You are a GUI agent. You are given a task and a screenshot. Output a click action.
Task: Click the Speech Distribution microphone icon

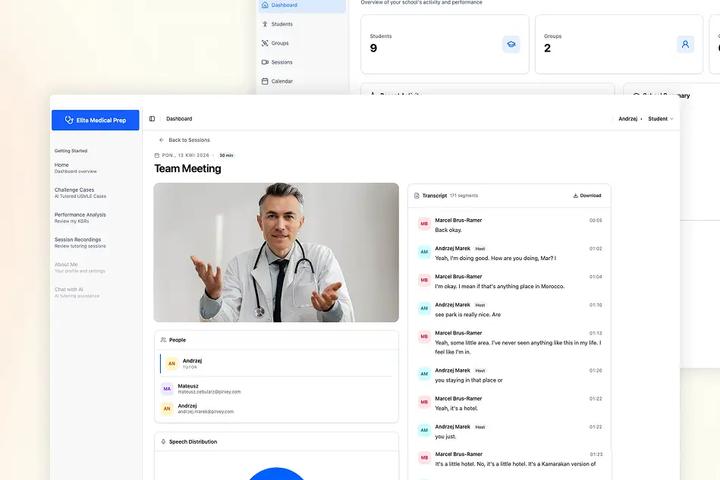coord(163,441)
